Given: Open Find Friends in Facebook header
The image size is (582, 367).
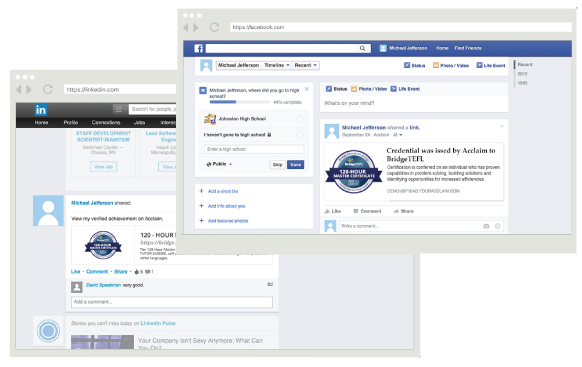Looking at the screenshot, I should pyautogui.click(x=468, y=48).
